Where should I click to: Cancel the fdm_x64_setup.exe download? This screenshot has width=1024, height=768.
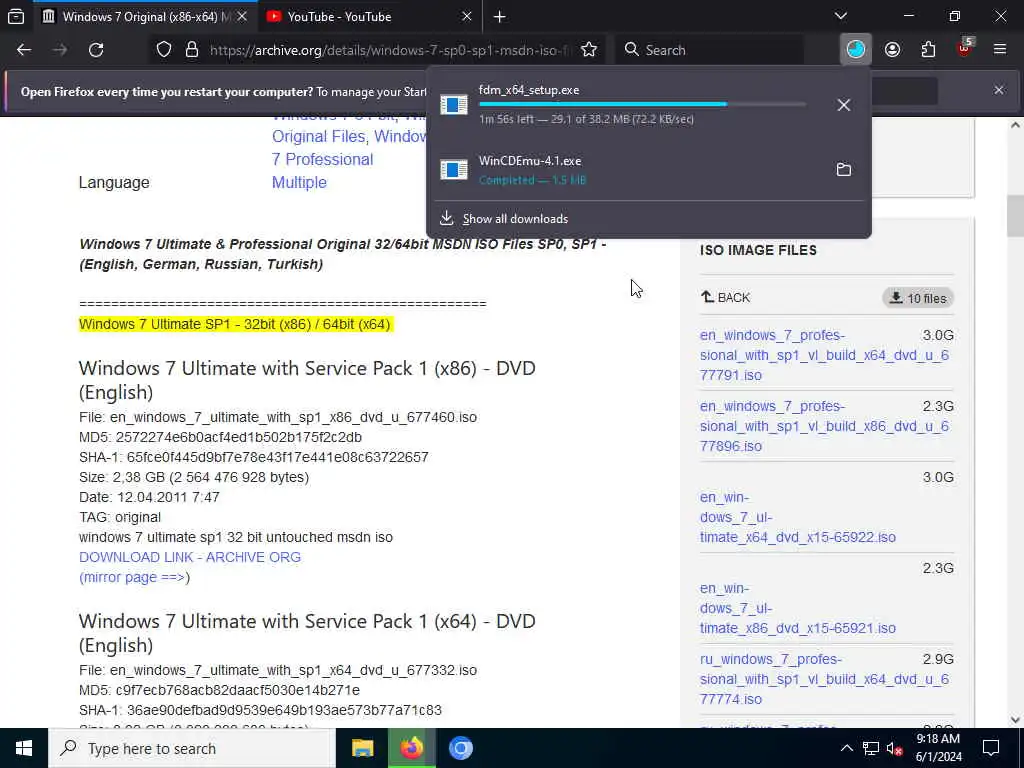pos(844,104)
